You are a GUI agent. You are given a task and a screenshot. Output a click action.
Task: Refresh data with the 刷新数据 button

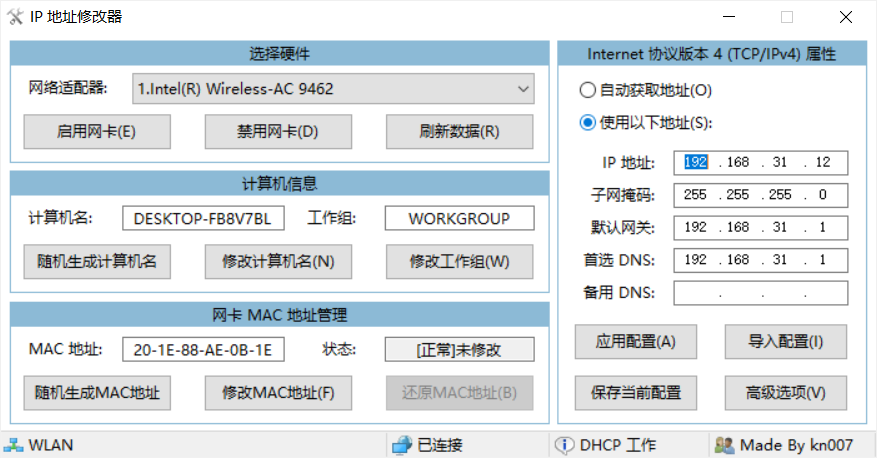459,131
